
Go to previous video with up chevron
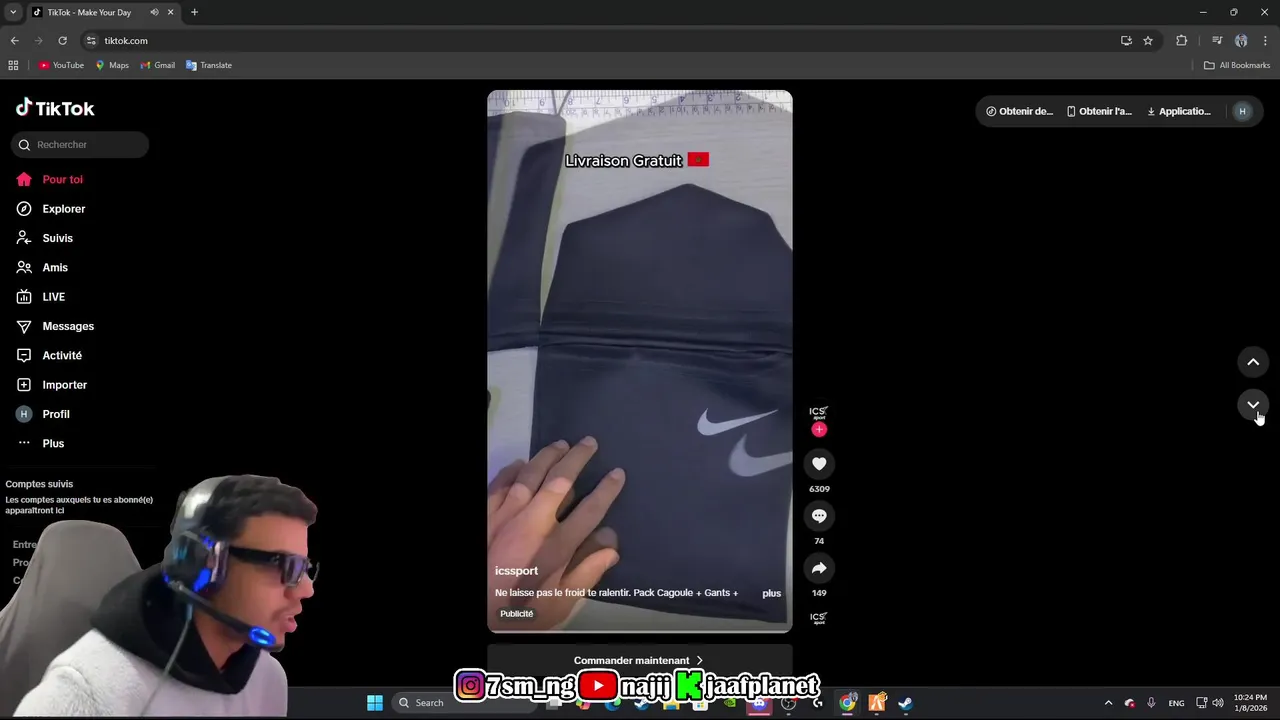(1253, 362)
